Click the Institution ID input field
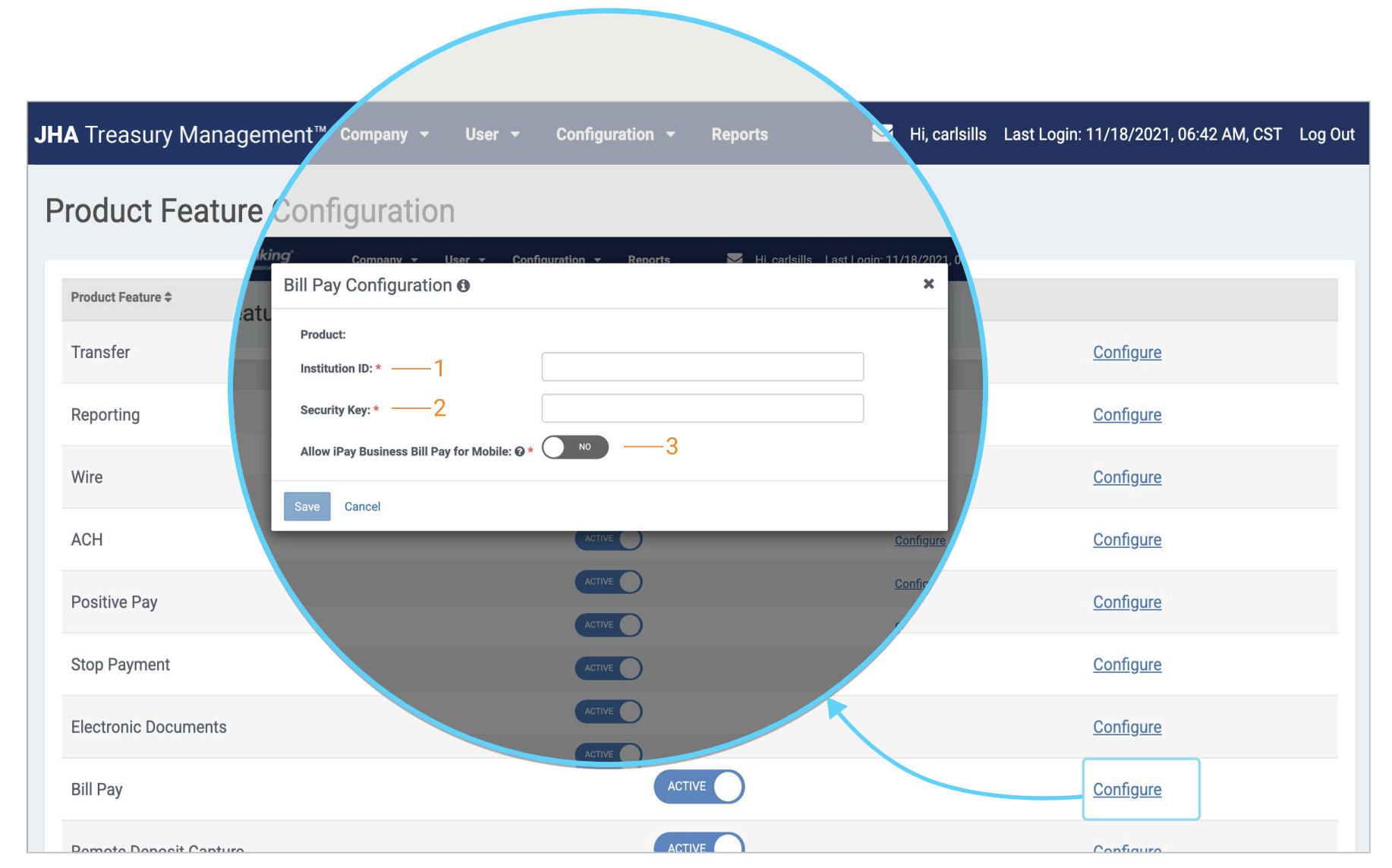 click(702, 367)
